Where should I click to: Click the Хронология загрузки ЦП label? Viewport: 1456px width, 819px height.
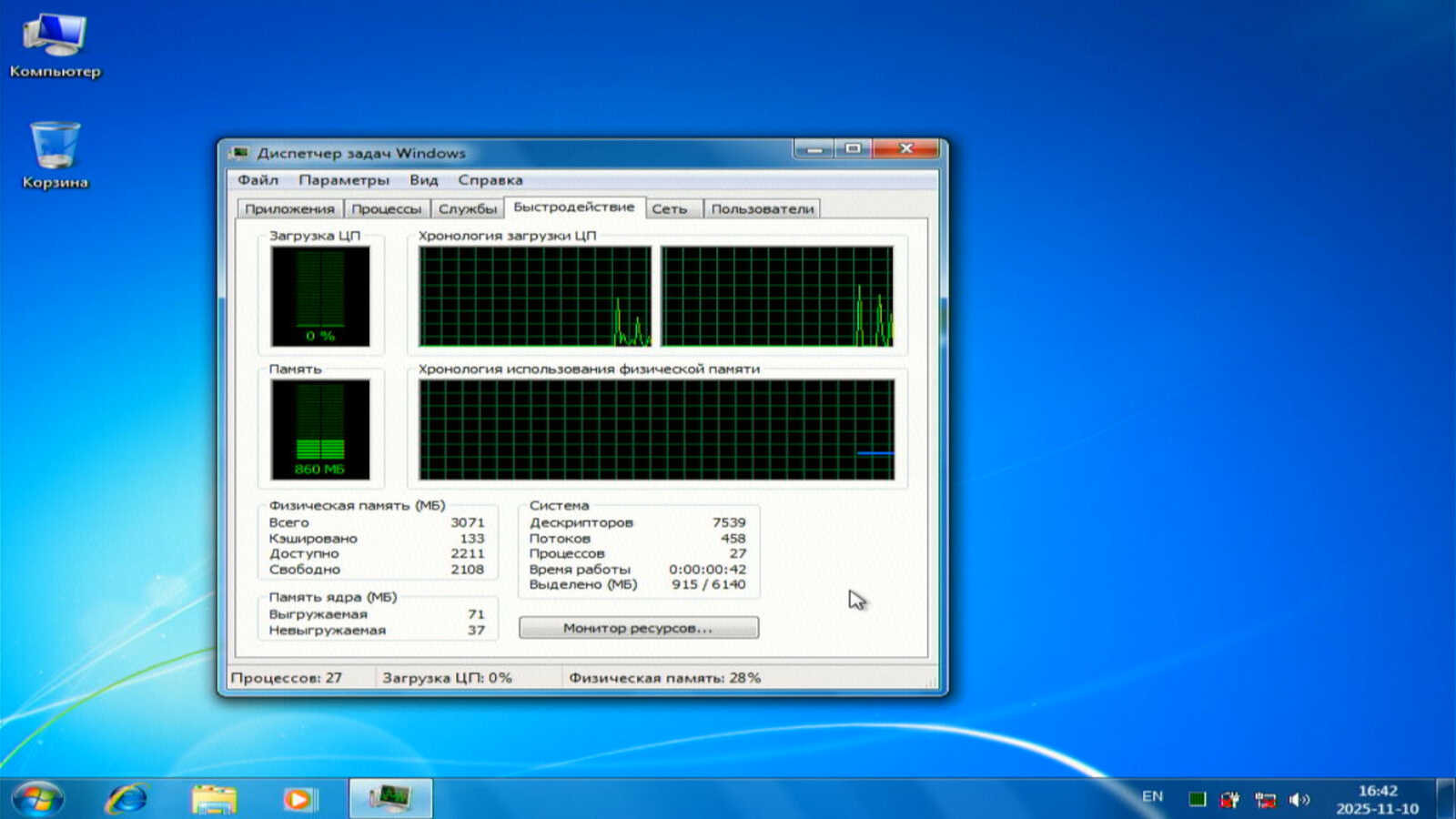coord(507,236)
